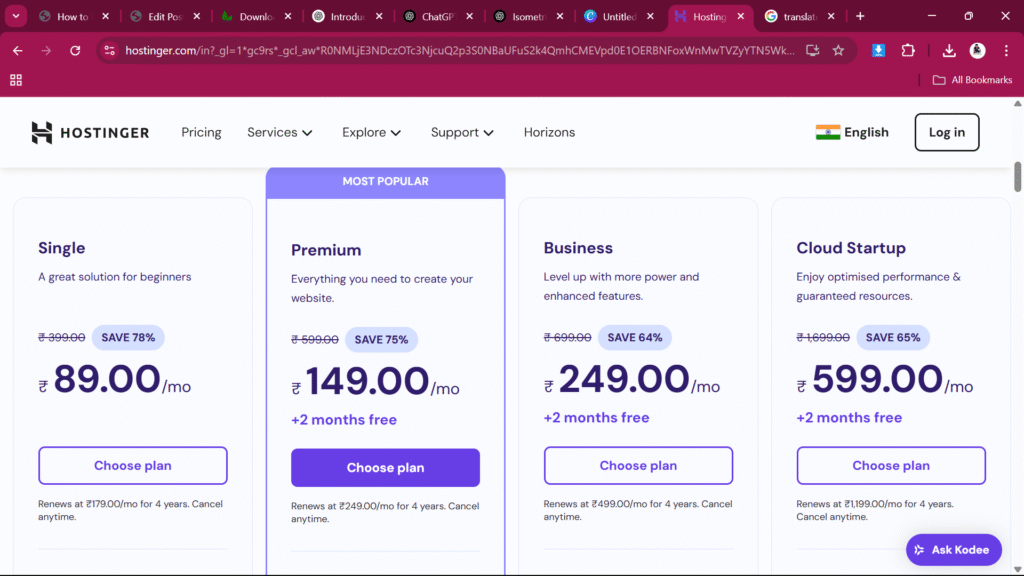Click the apps grid icon in bookmarks bar
Screen dimensions: 1024x576
point(16,80)
